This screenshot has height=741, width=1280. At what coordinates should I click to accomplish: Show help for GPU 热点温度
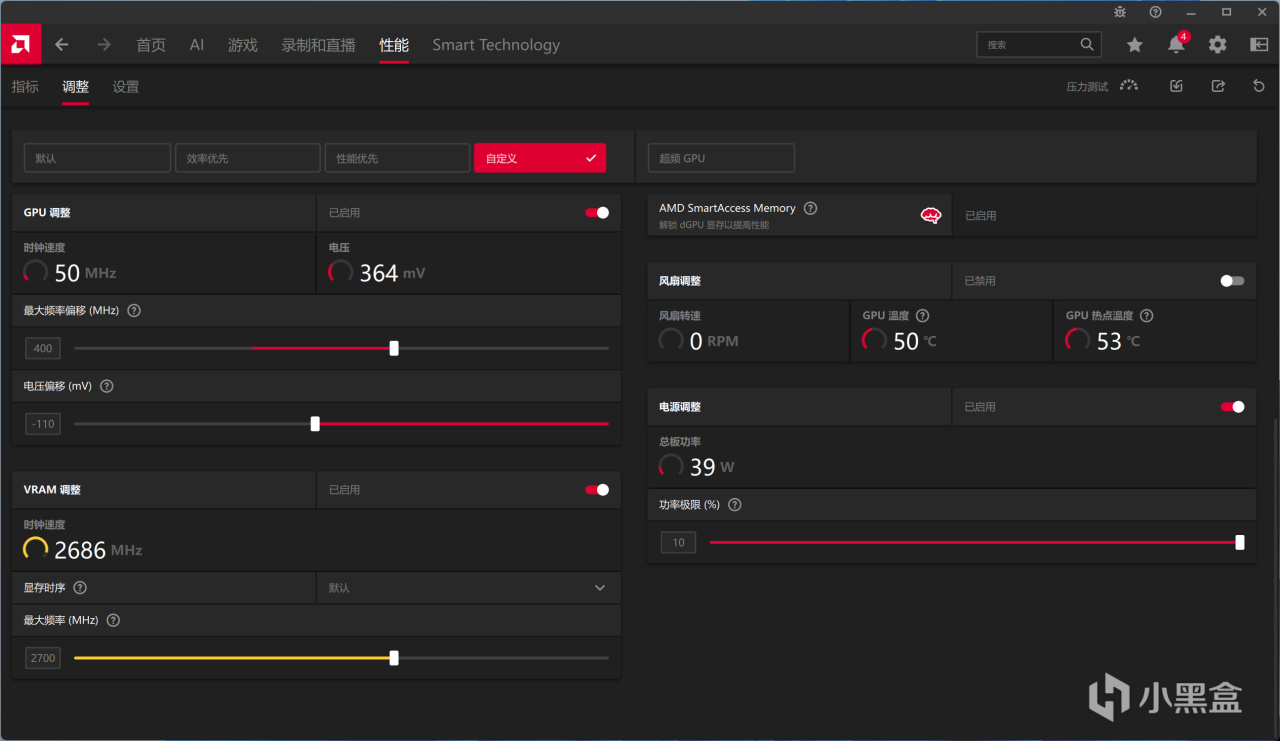[1146, 315]
